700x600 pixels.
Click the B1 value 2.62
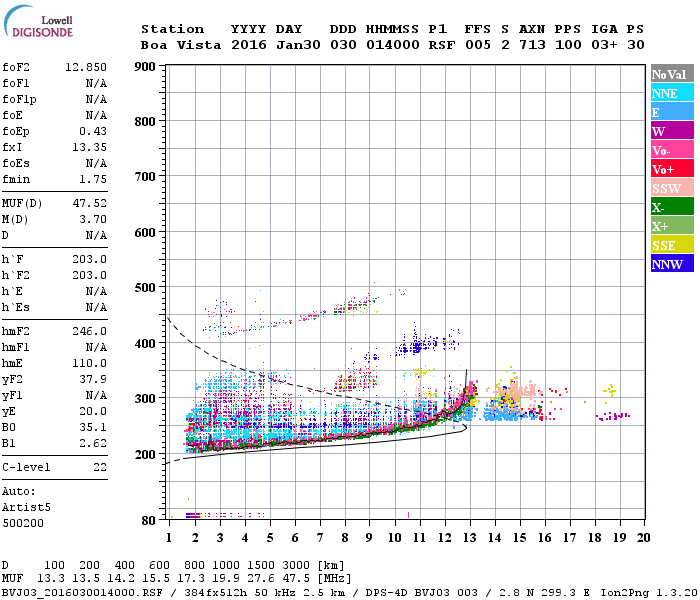point(93,443)
